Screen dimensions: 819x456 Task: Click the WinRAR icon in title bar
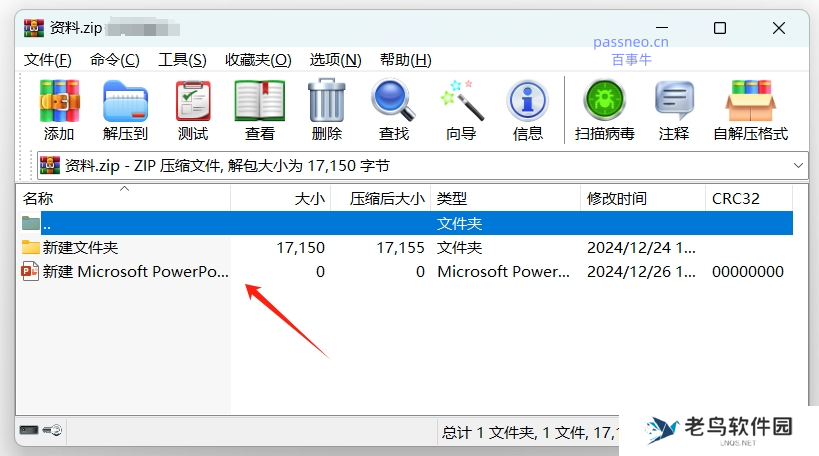point(34,28)
